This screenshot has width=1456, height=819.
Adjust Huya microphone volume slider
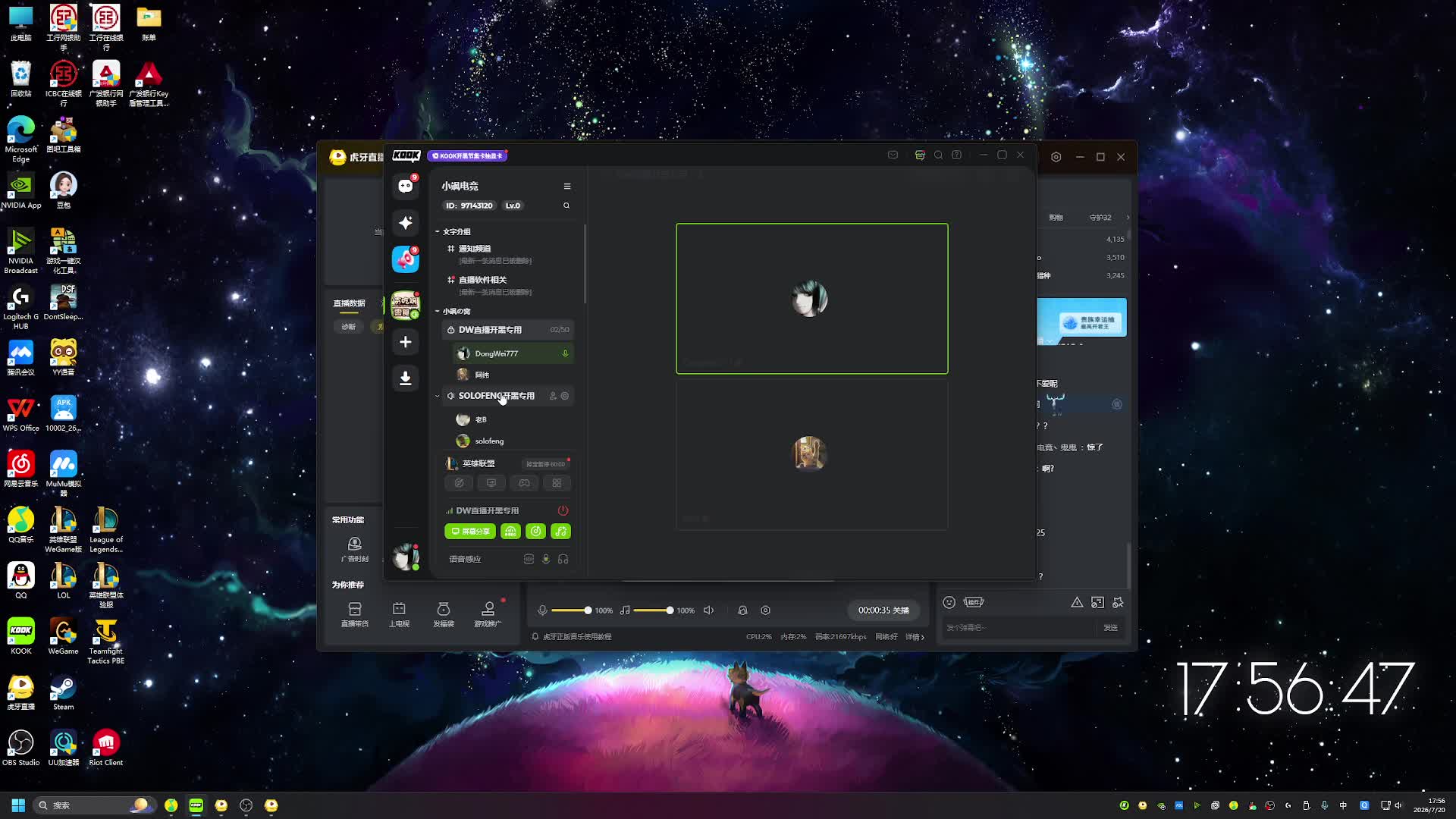pyautogui.click(x=571, y=610)
